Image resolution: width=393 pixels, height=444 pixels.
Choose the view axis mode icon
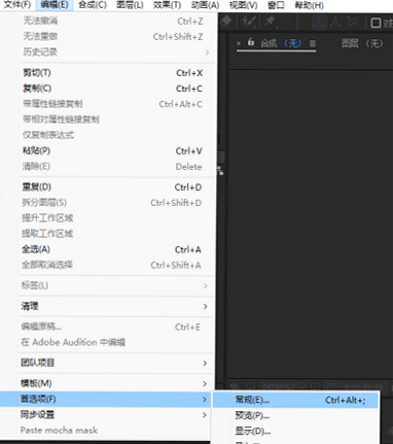point(351,22)
